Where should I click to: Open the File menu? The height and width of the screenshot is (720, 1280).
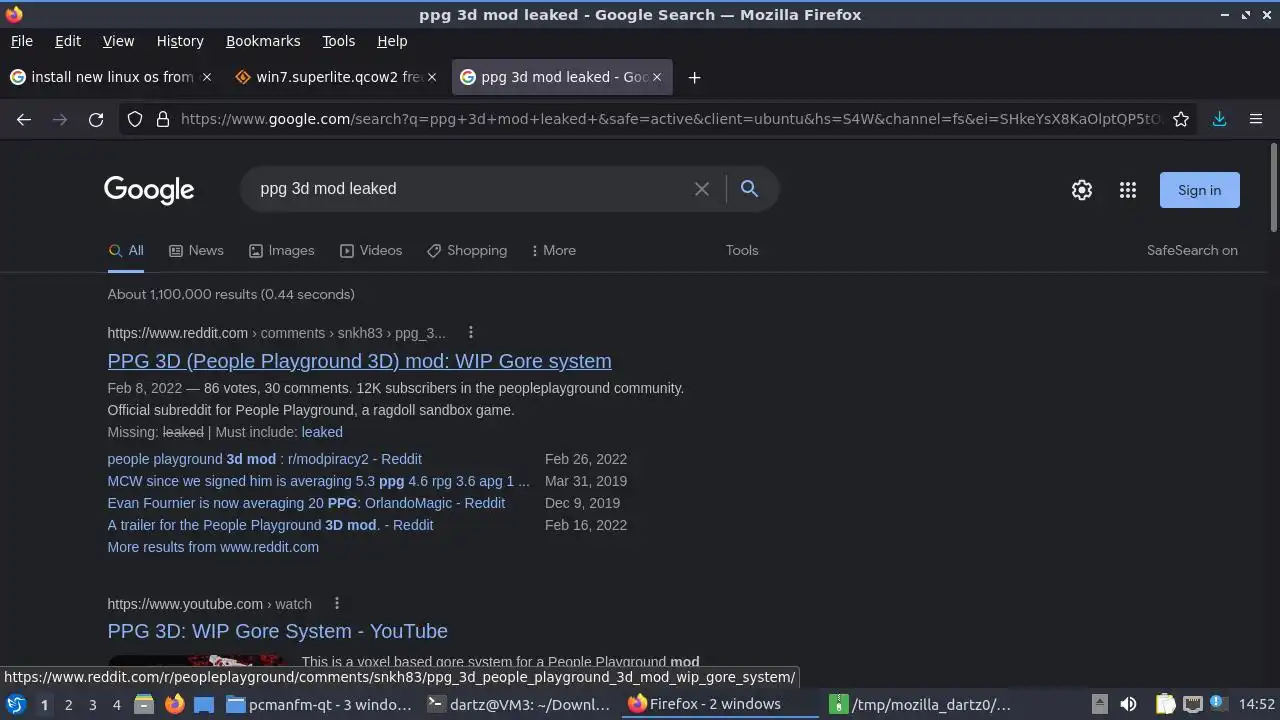[21, 41]
